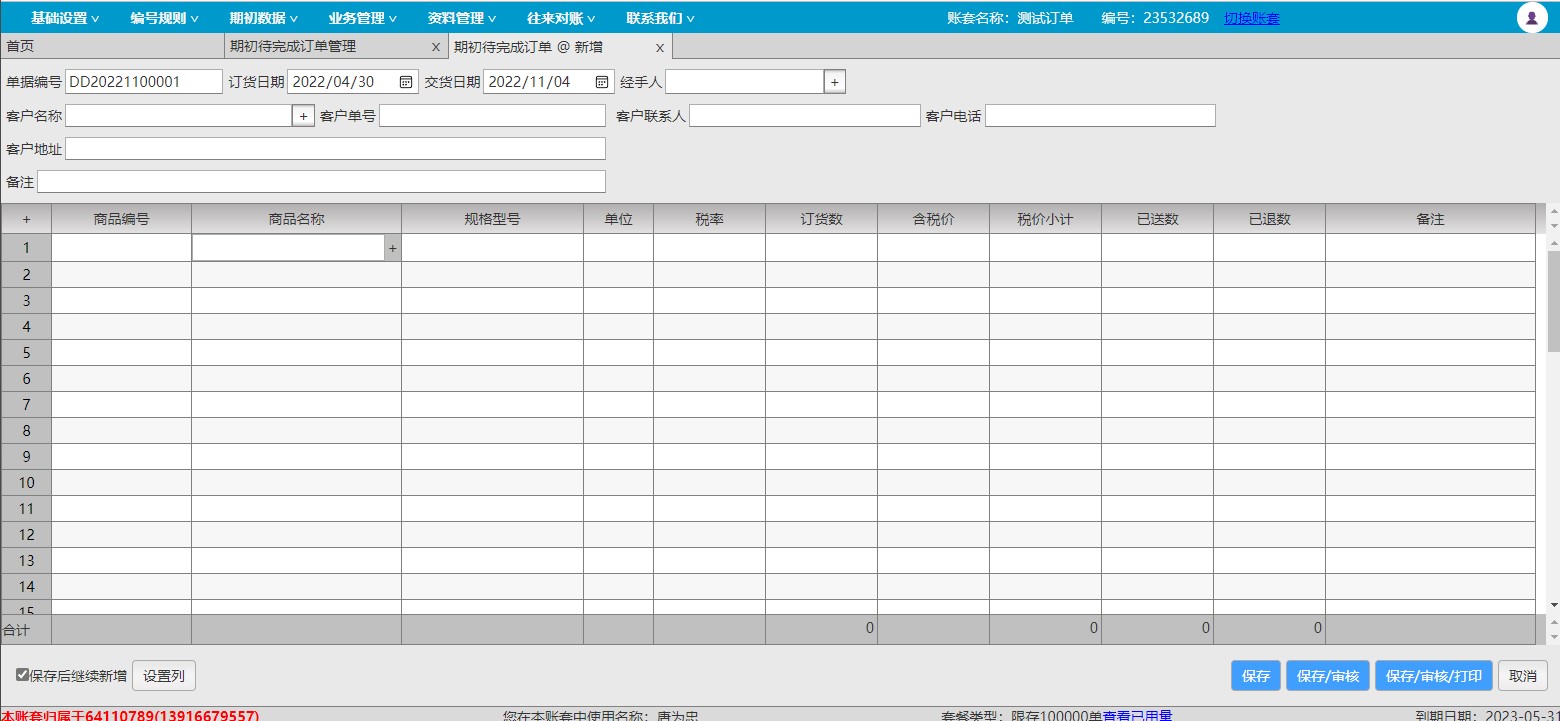Expand 业务管理 menu
The image size is (1560, 721).
[363, 18]
